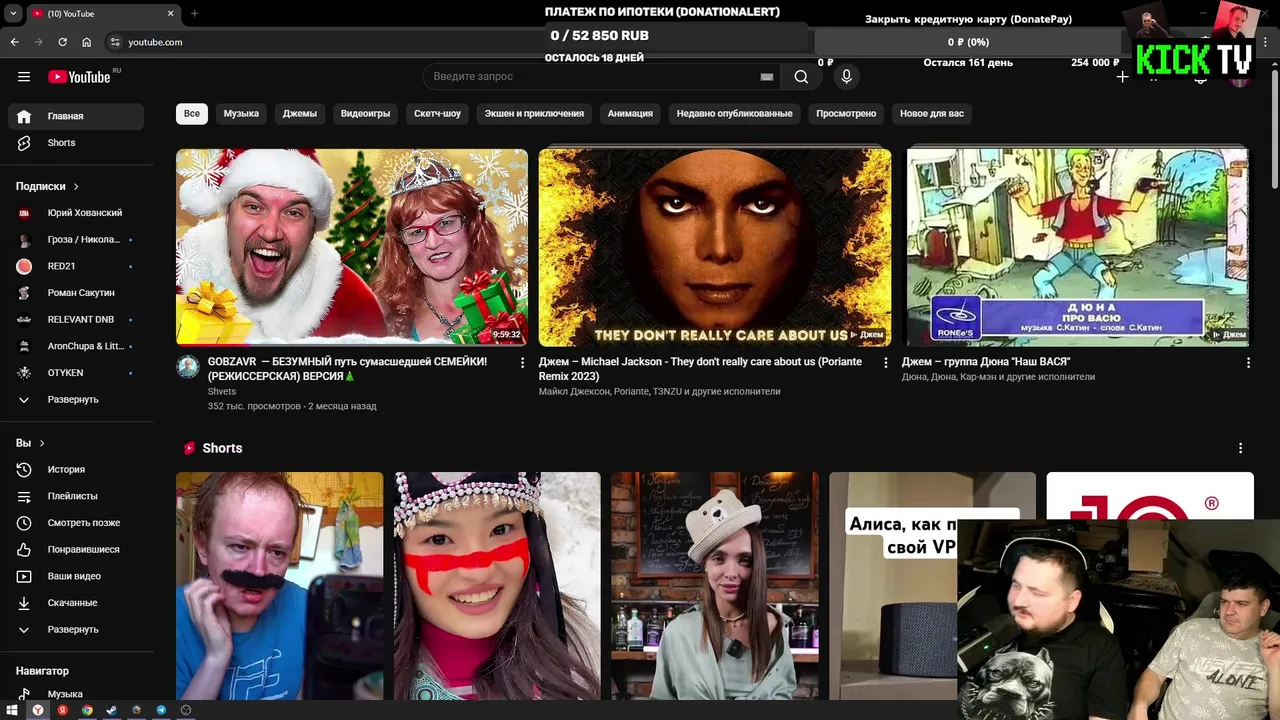Open История in the sidebar
1280x720 pixels.
(76, 469)
